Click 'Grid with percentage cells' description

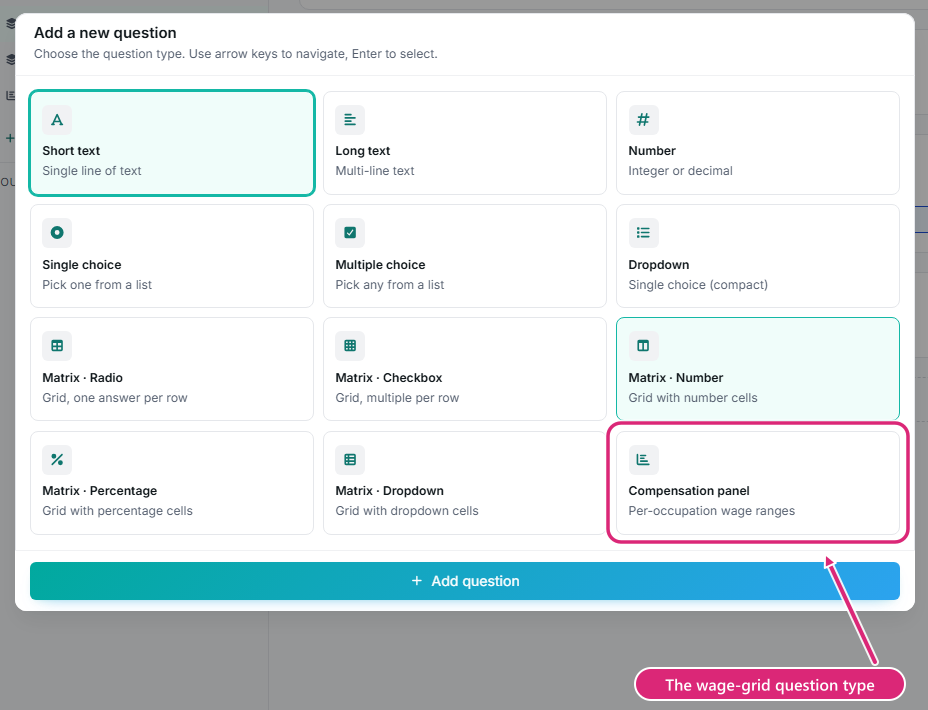[x=117, y=511]
